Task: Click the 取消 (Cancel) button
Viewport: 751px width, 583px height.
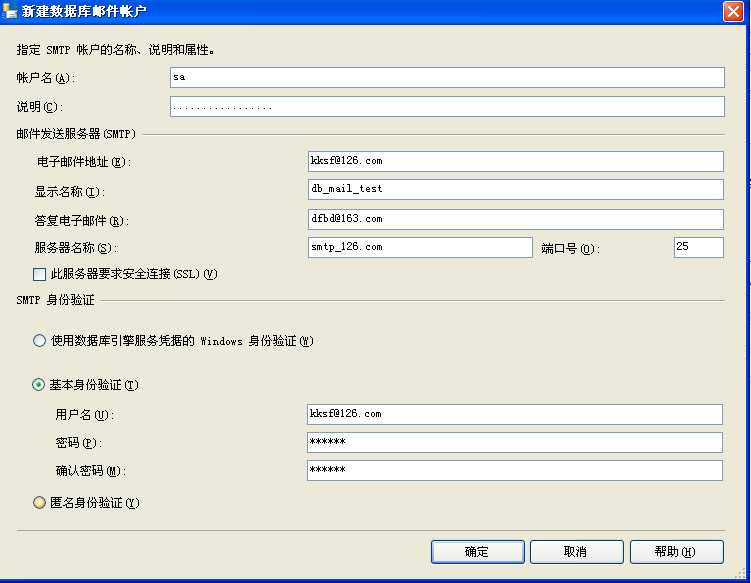Action: (577, 552)
